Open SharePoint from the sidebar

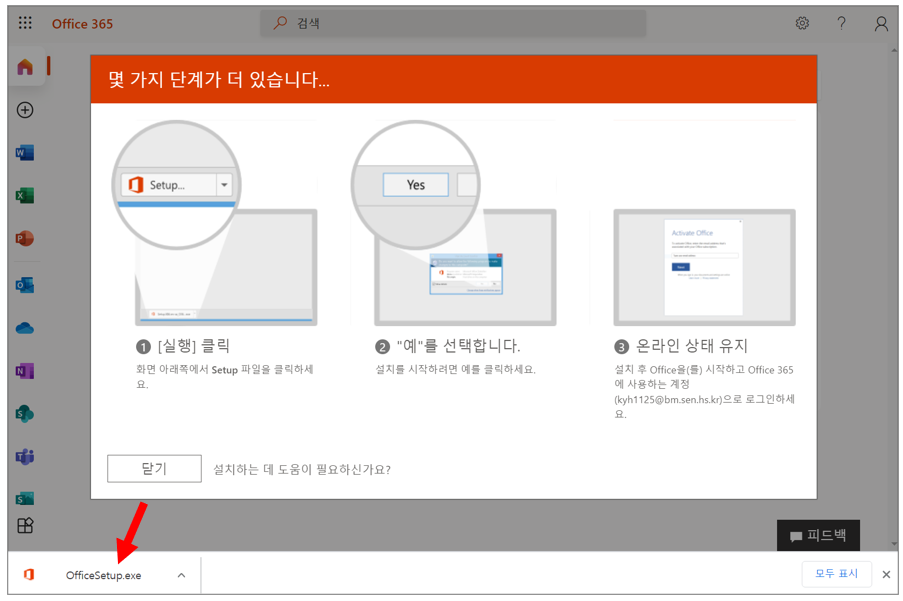[25, 414]
